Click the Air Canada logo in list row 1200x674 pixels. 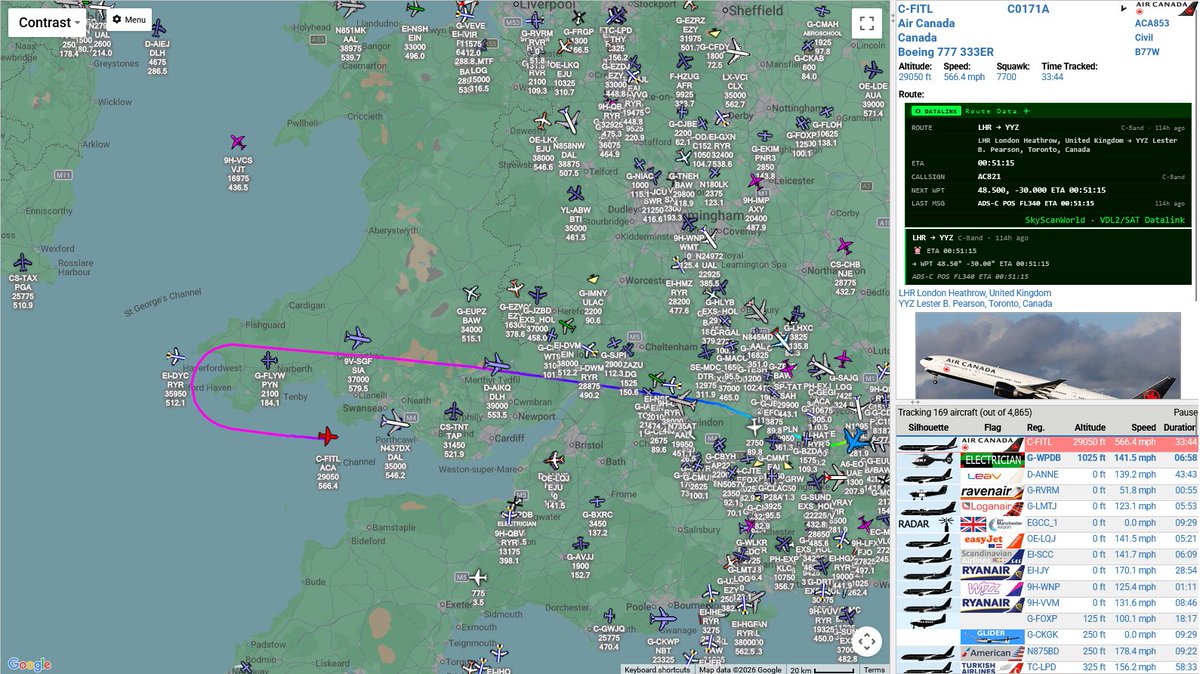pyautogui.click(x=992, y=442)
